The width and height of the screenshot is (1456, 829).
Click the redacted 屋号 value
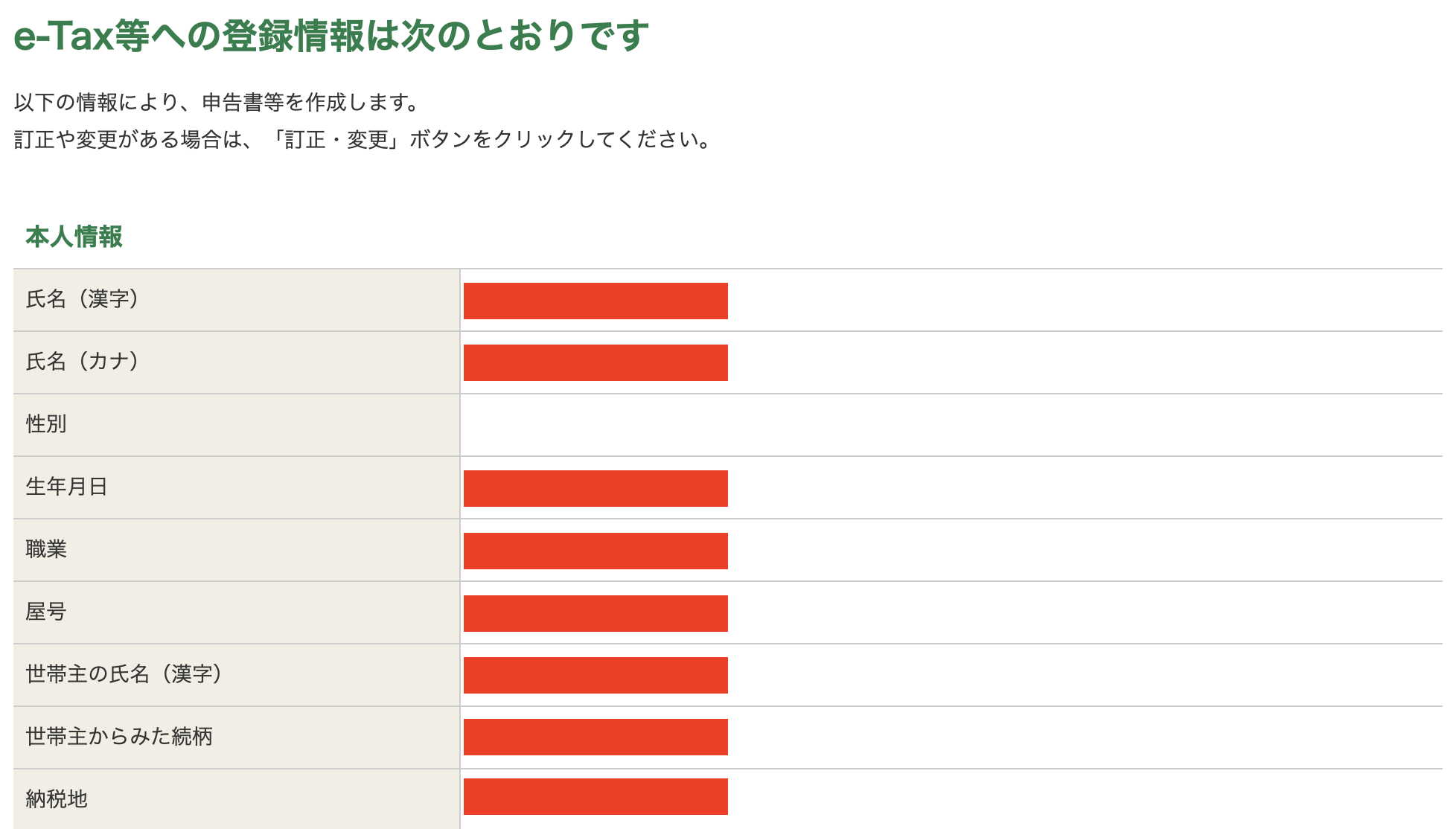[x=596, y=613]
